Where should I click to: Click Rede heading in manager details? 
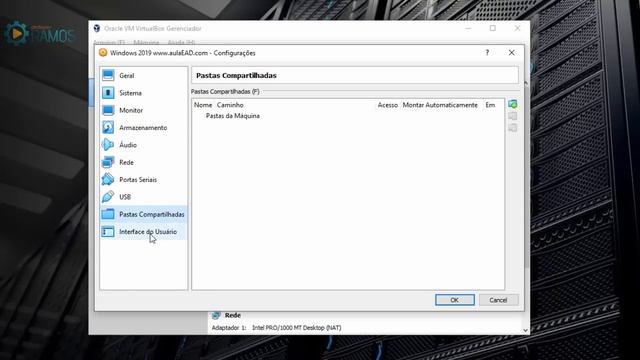click(233, 315)
